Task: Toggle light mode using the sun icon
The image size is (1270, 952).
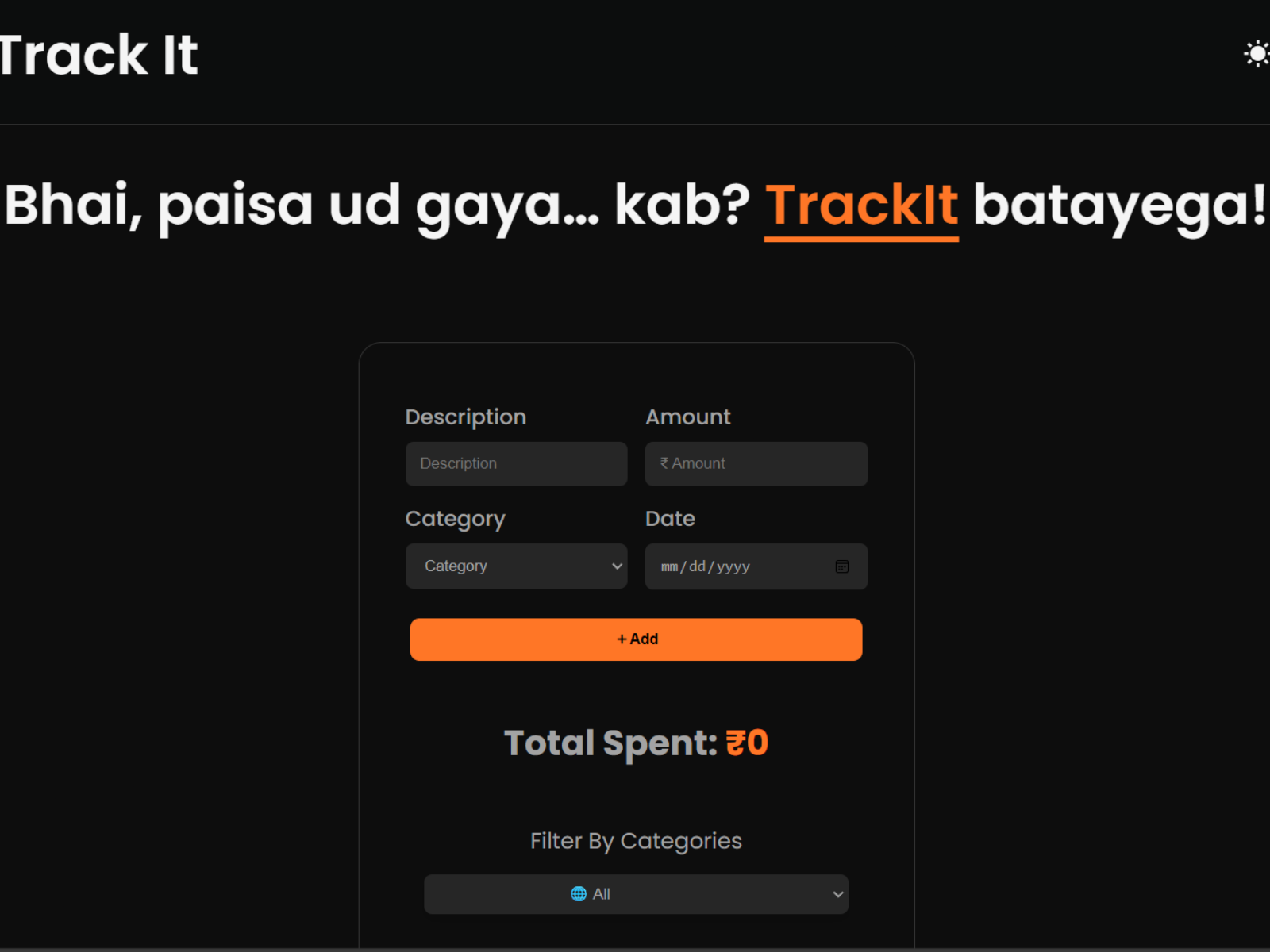Action: (1257, 52)
